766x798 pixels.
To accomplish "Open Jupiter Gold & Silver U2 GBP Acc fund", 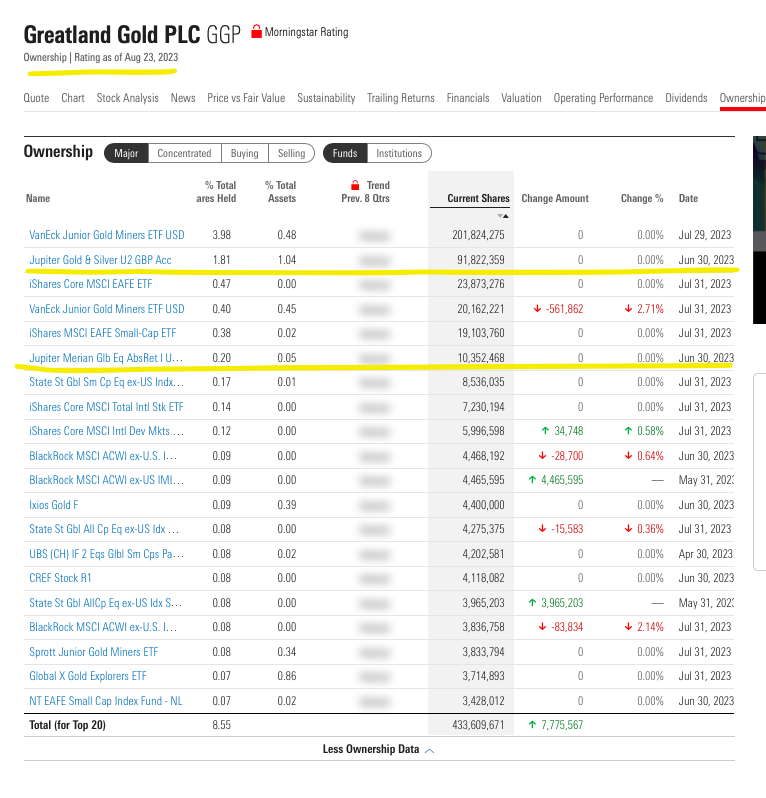I will point(100,260).
